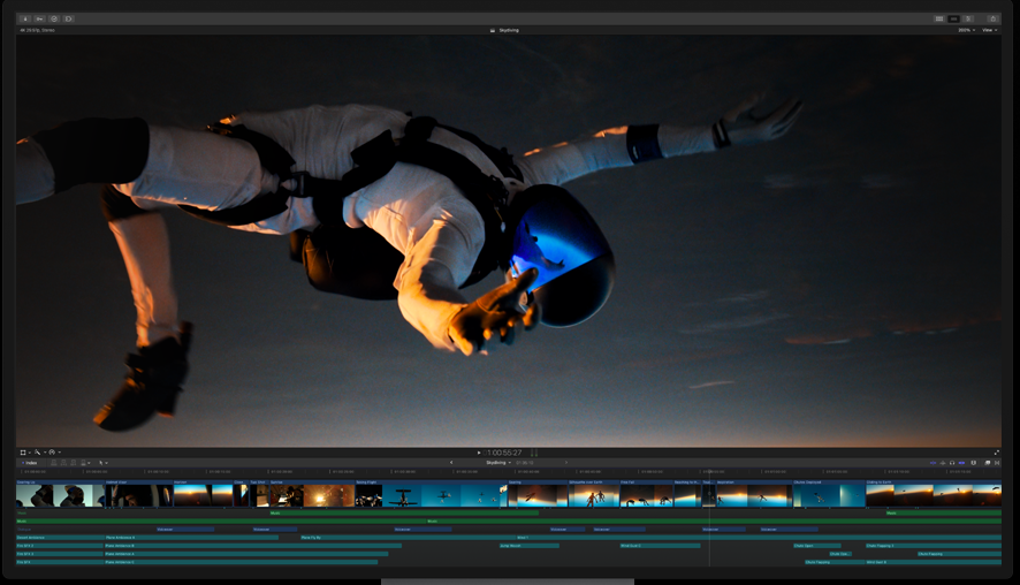Toggle solo headphones icon in the timeline

pos(952,463)
